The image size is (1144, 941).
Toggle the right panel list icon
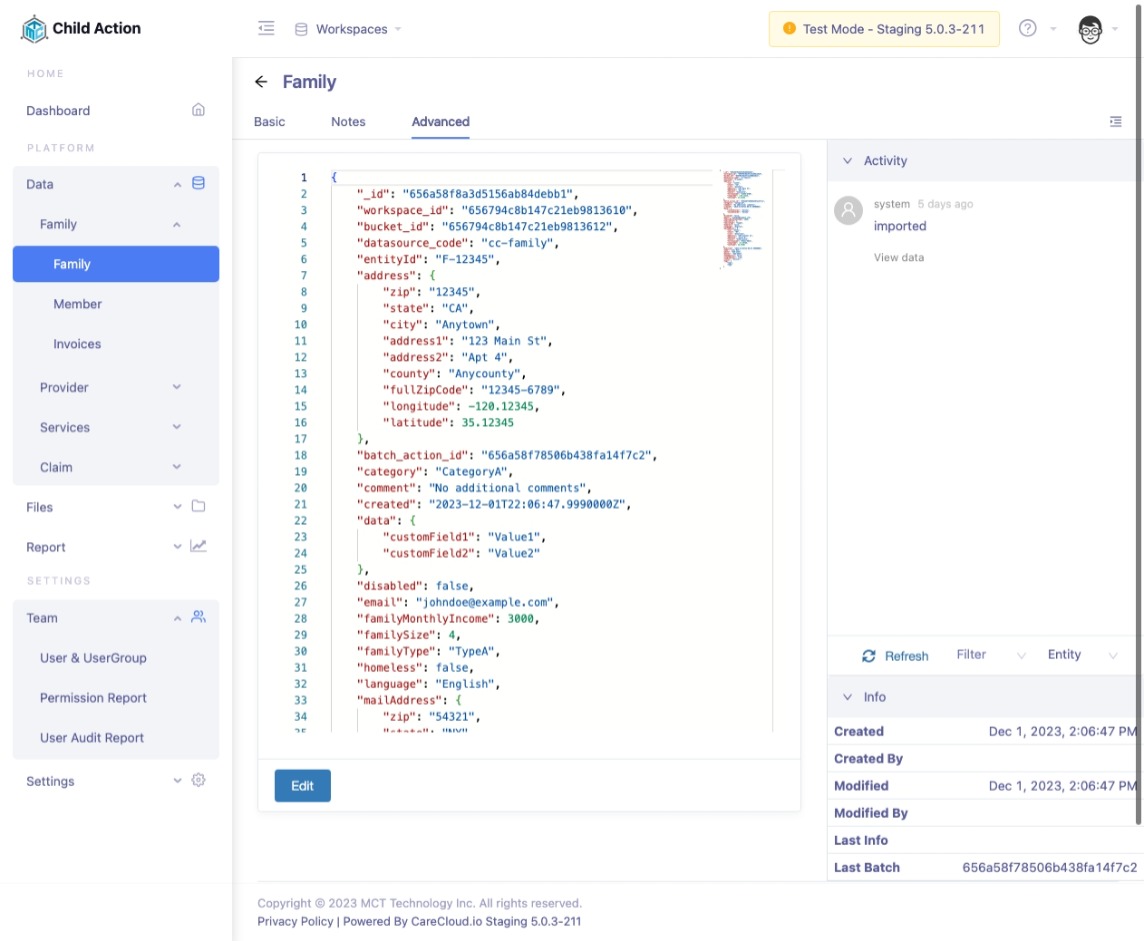pyautogui.click(x=1115, y=122)
